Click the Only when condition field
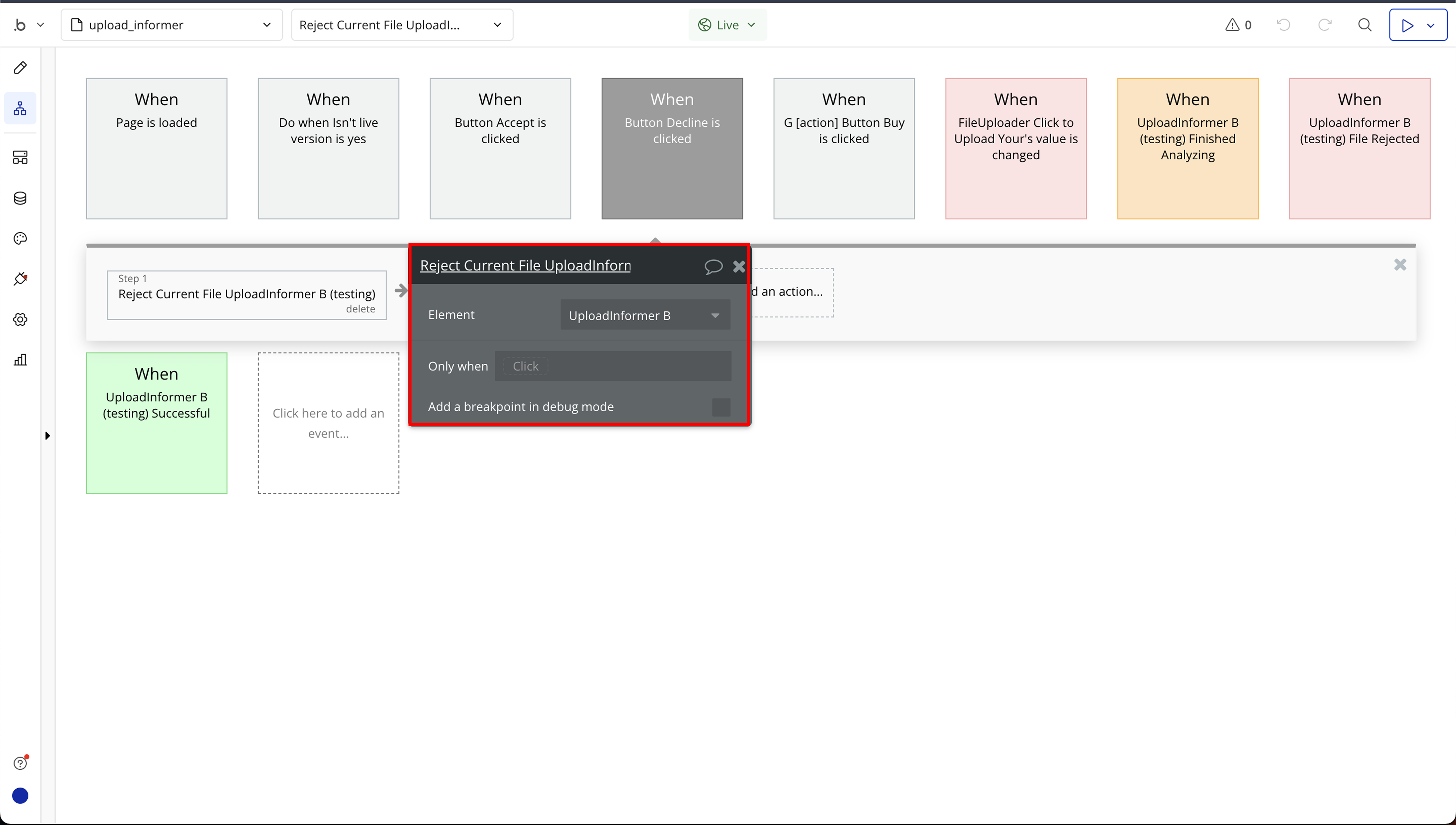 click(613, 366)
